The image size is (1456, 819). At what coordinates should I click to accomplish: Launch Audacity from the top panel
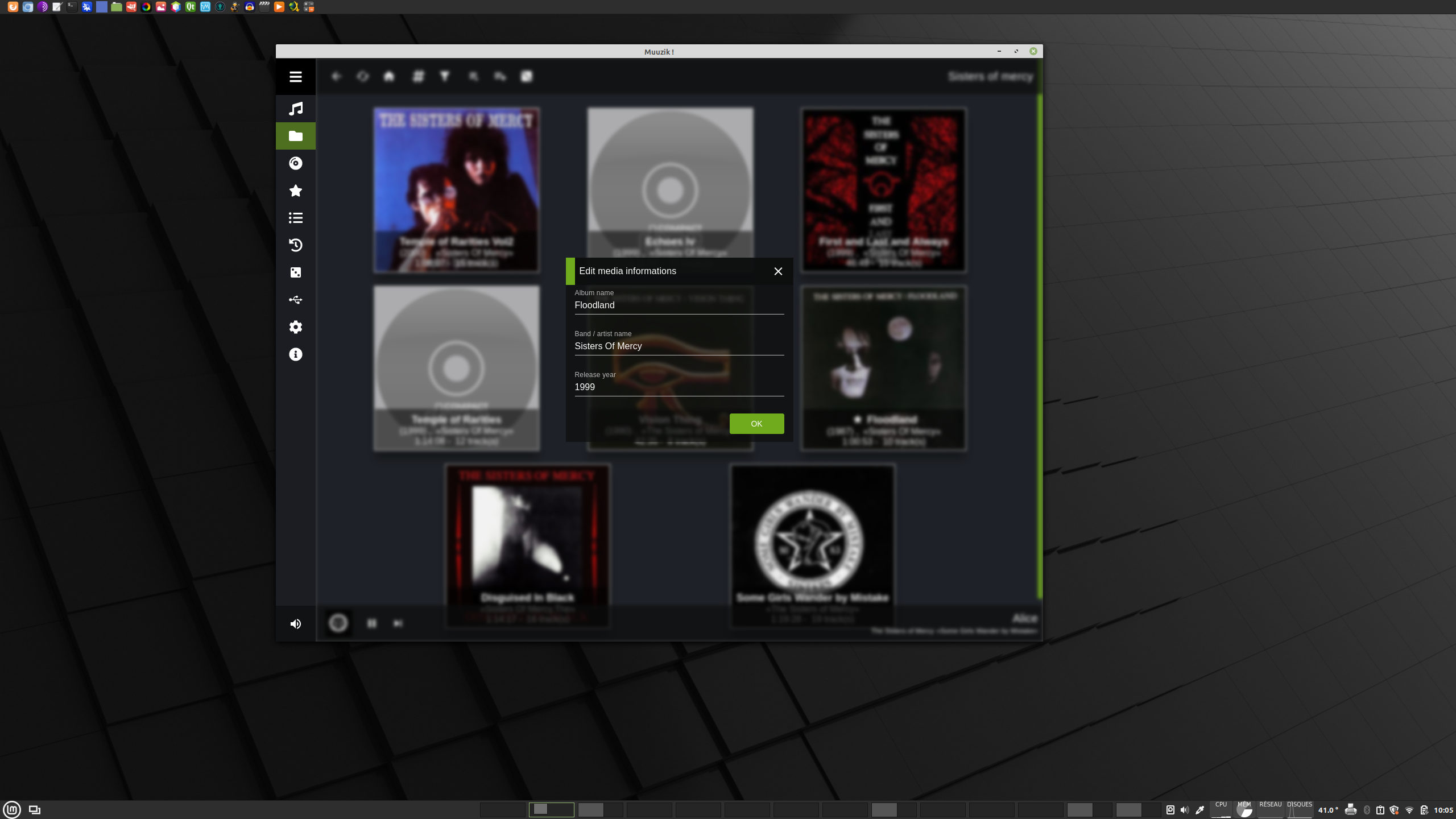click(x=250, y=7)
